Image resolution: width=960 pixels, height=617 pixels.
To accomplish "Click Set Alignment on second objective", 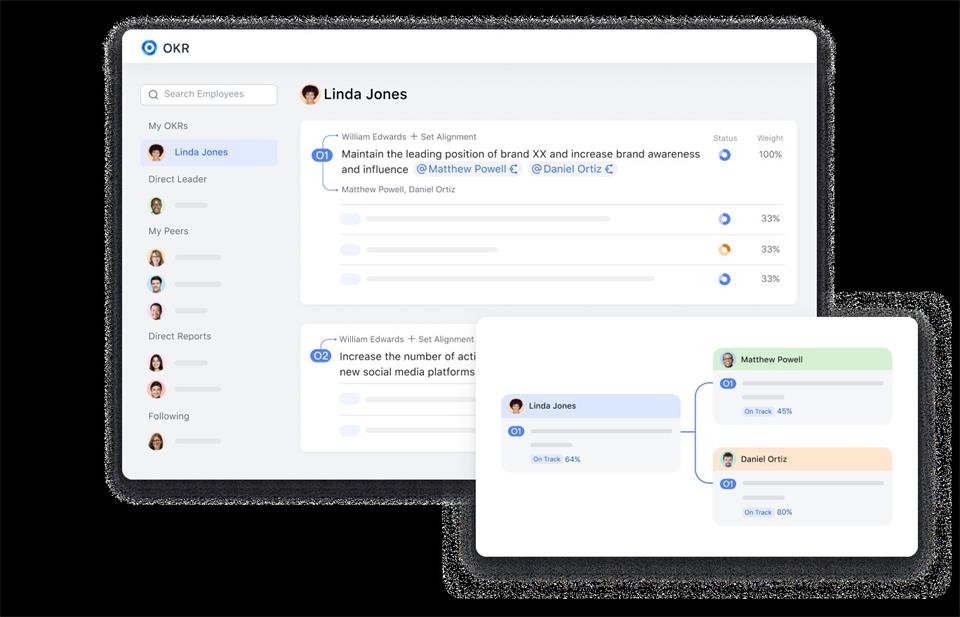I will 441,339.
